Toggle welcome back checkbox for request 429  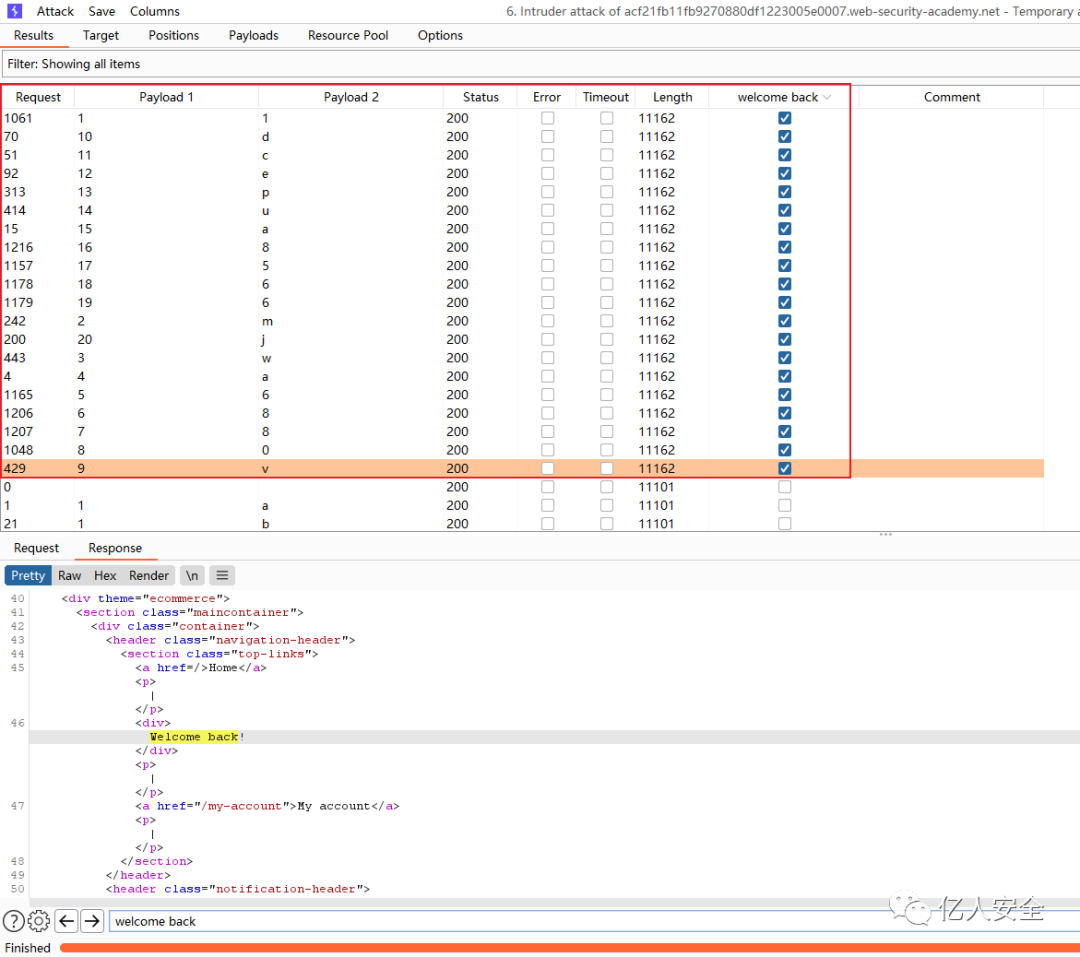click(785, 469)
